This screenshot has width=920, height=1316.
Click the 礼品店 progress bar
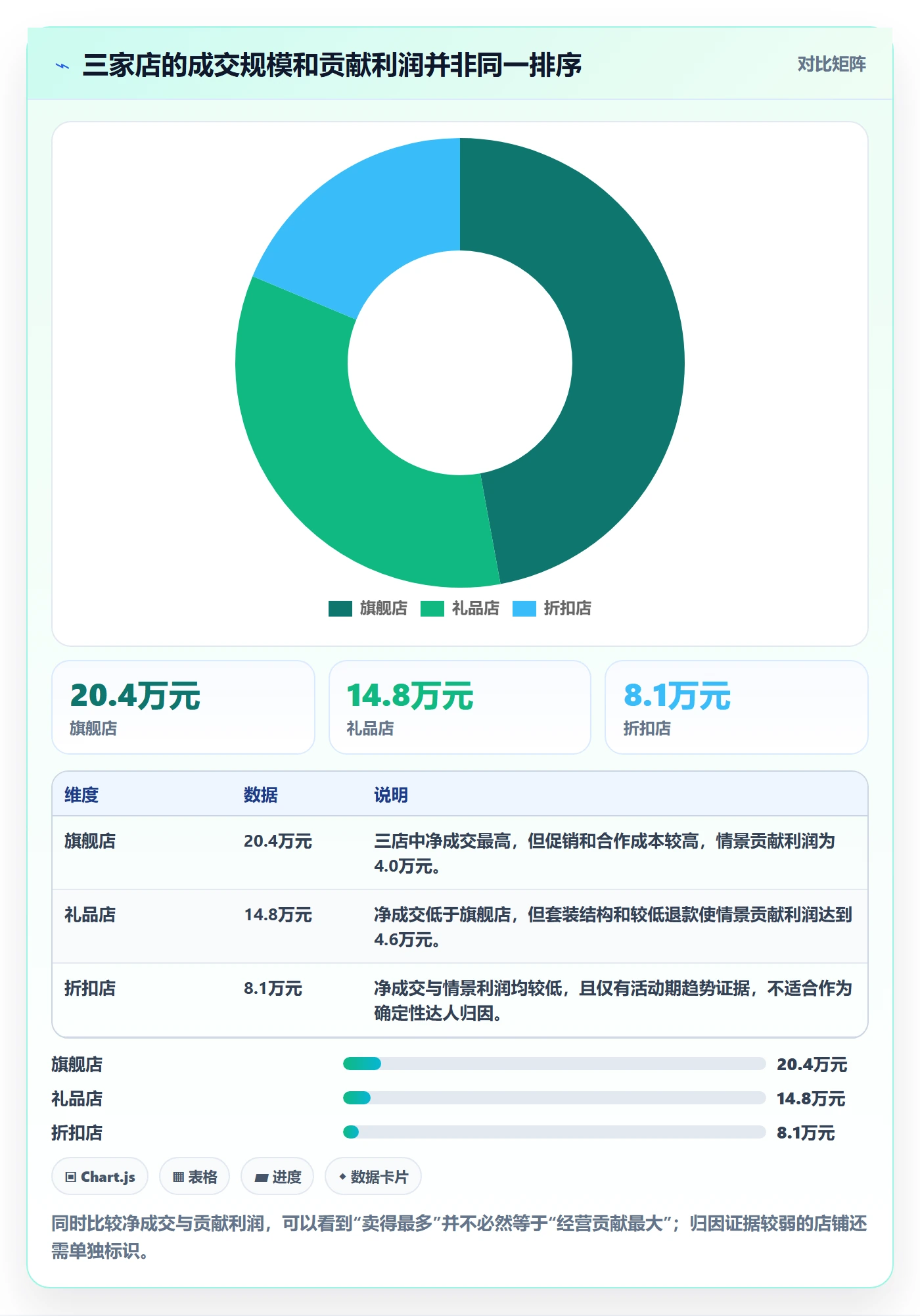point(554,1098)
